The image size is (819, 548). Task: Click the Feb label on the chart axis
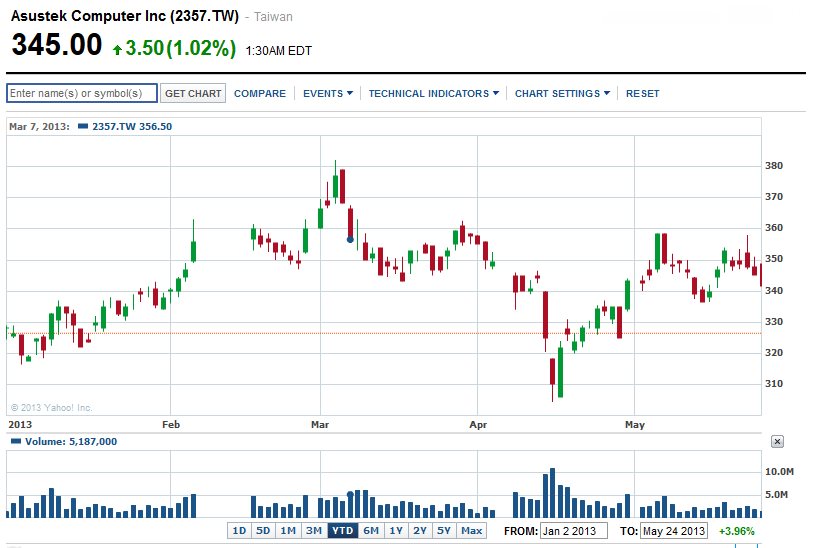point(171,425)
